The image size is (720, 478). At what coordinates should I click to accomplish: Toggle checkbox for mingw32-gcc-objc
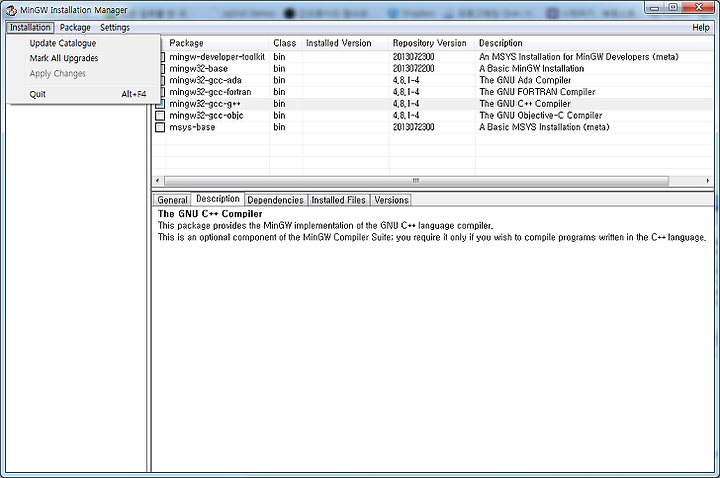(160, 115)
